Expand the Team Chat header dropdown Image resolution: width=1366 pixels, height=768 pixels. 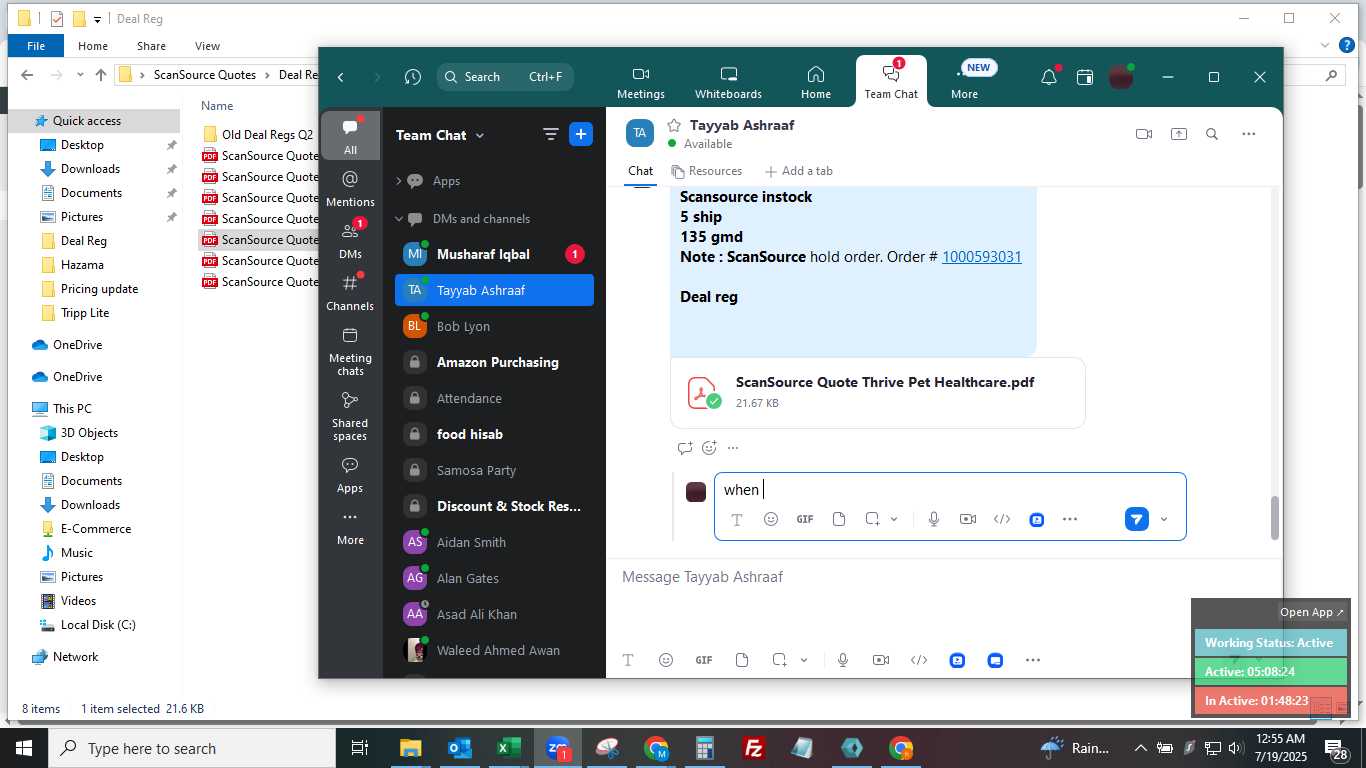480,135
